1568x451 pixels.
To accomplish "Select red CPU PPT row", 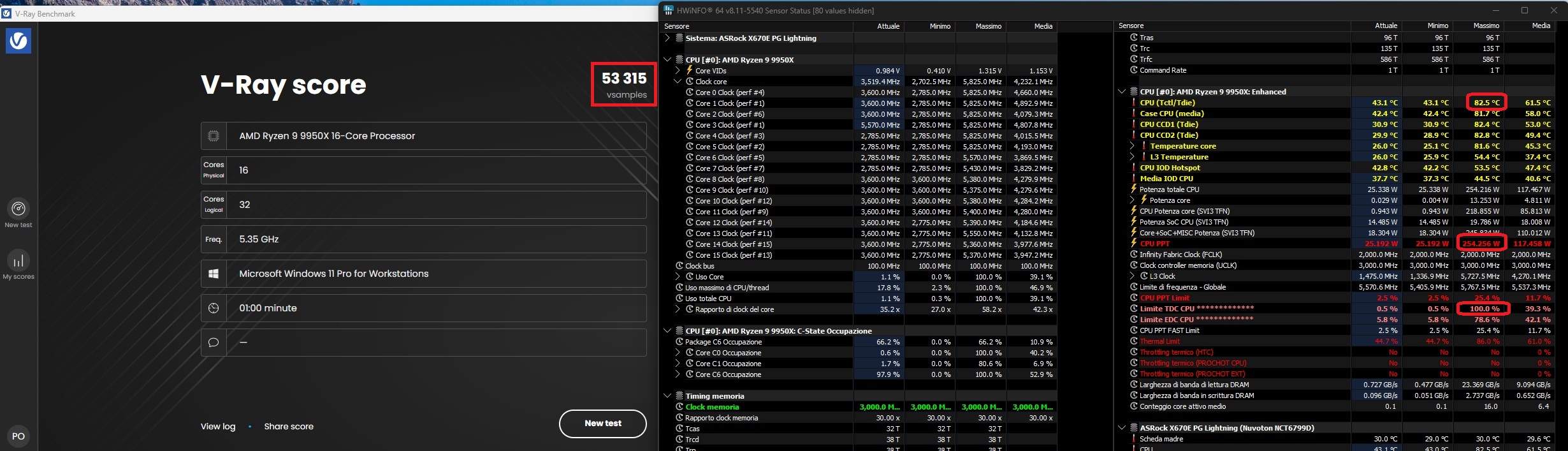I will 1335,244.
